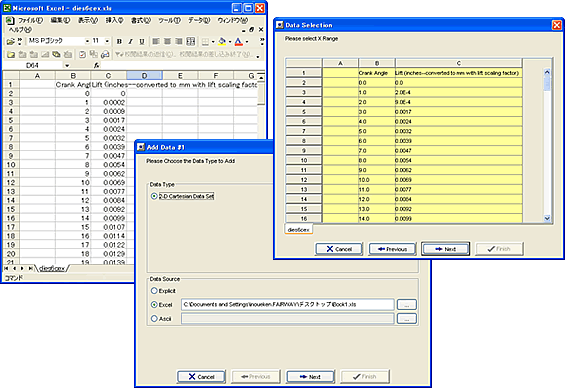Click the merge and center cells icon
The image size is (565, 388).
(x=191, y=42)
